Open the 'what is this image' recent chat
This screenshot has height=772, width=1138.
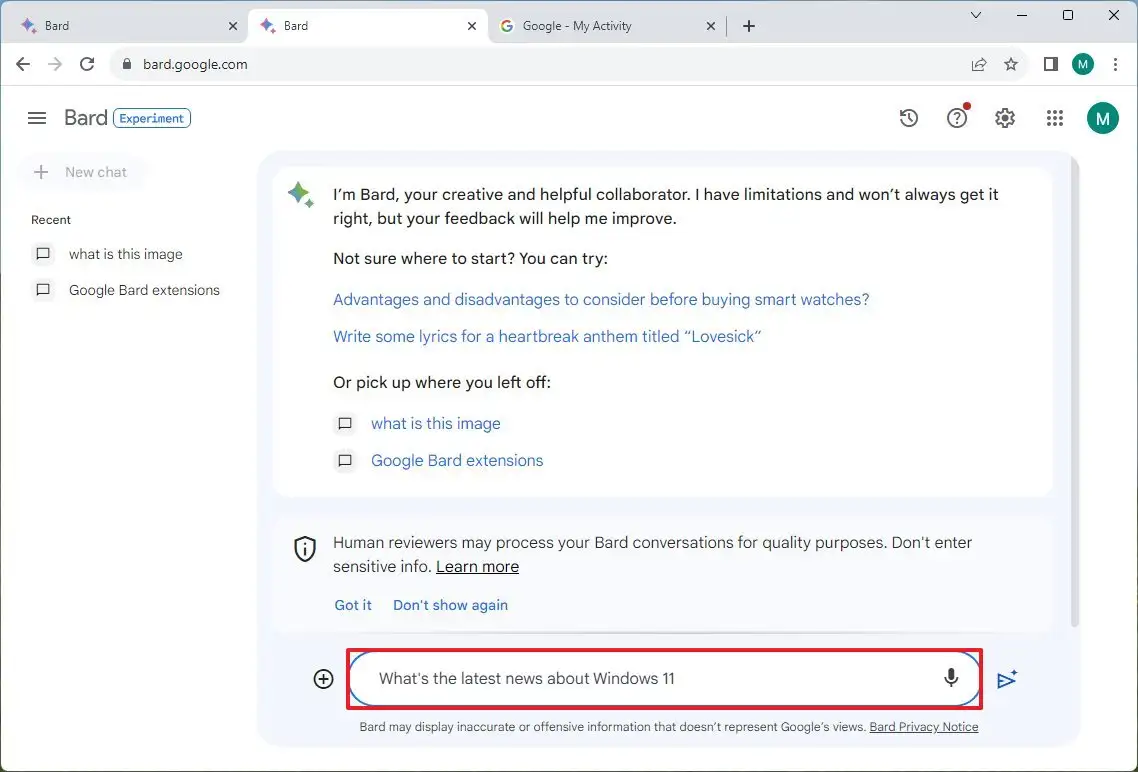tap(125, 254)
